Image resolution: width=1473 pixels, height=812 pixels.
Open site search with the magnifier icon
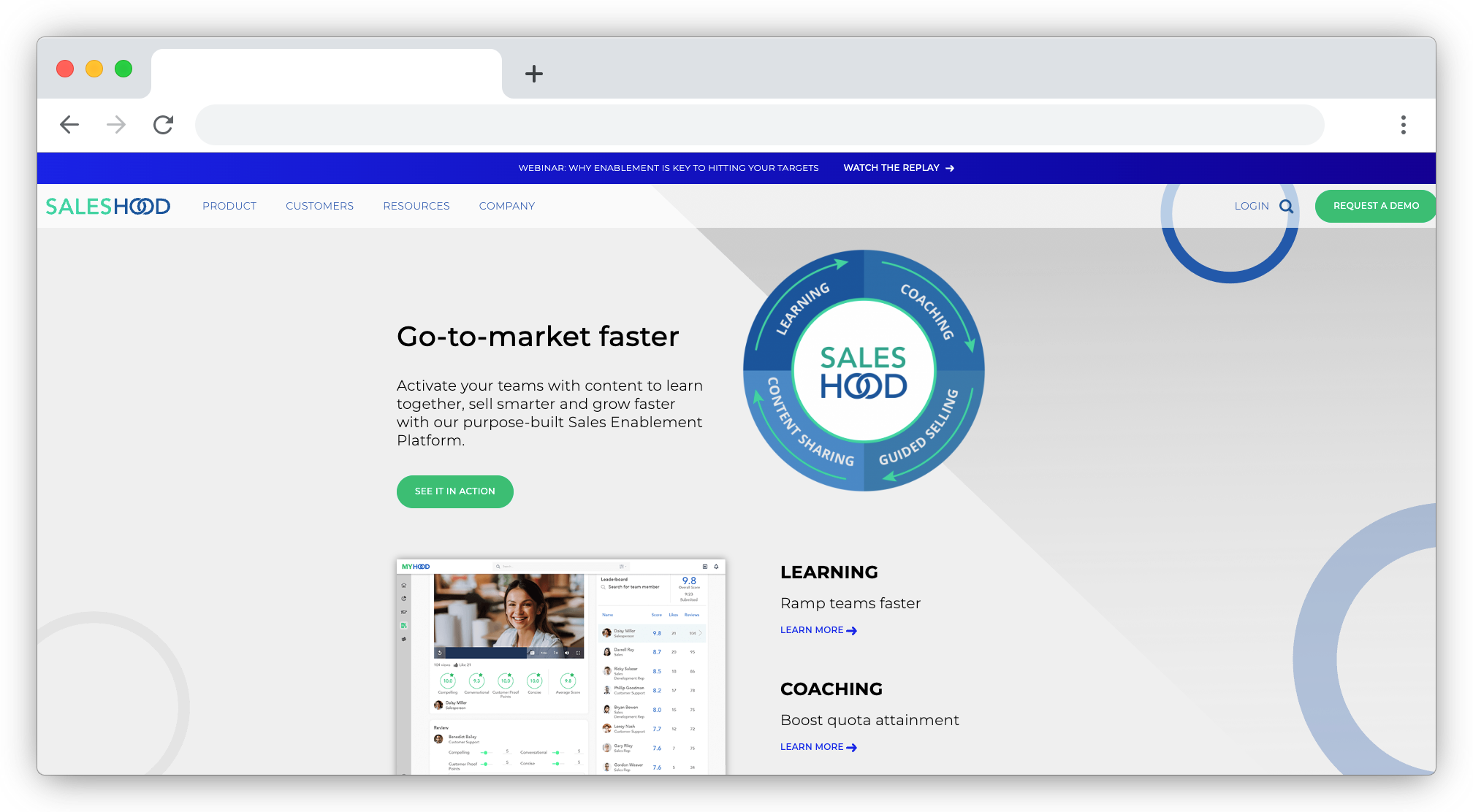1287,207
